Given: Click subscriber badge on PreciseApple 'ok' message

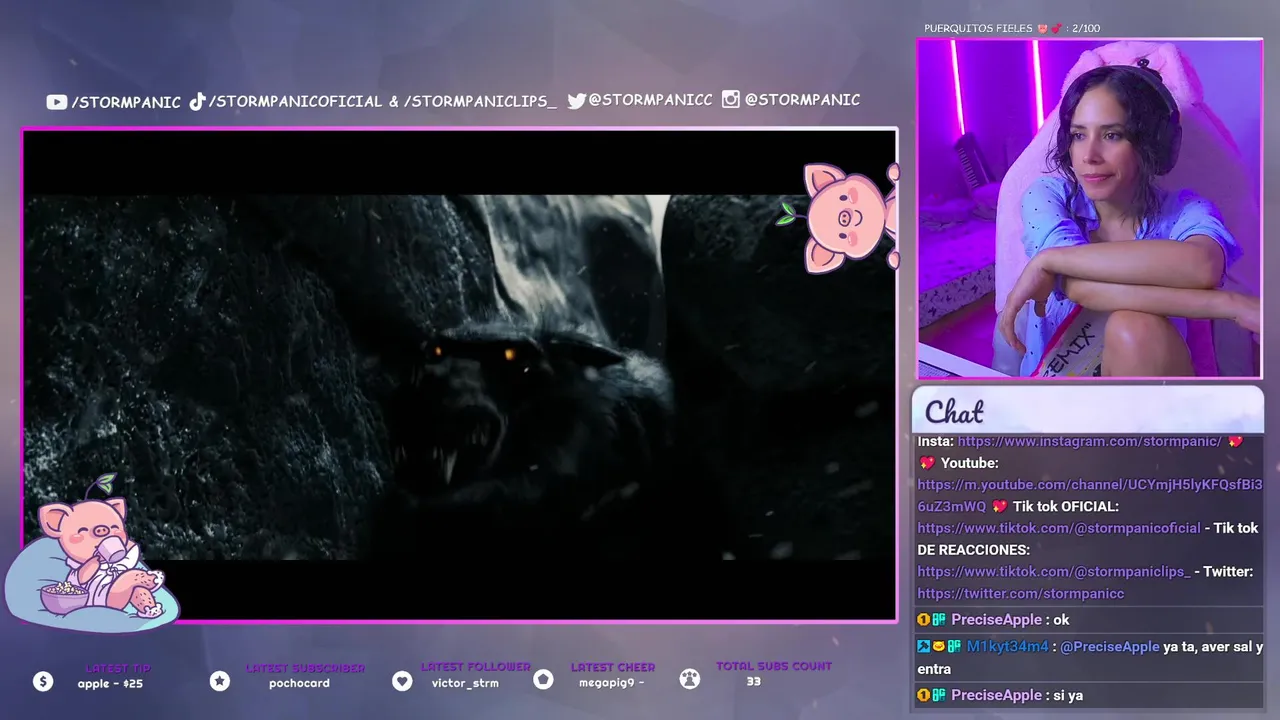Looking at the screenshot, I should coord(924,620).
